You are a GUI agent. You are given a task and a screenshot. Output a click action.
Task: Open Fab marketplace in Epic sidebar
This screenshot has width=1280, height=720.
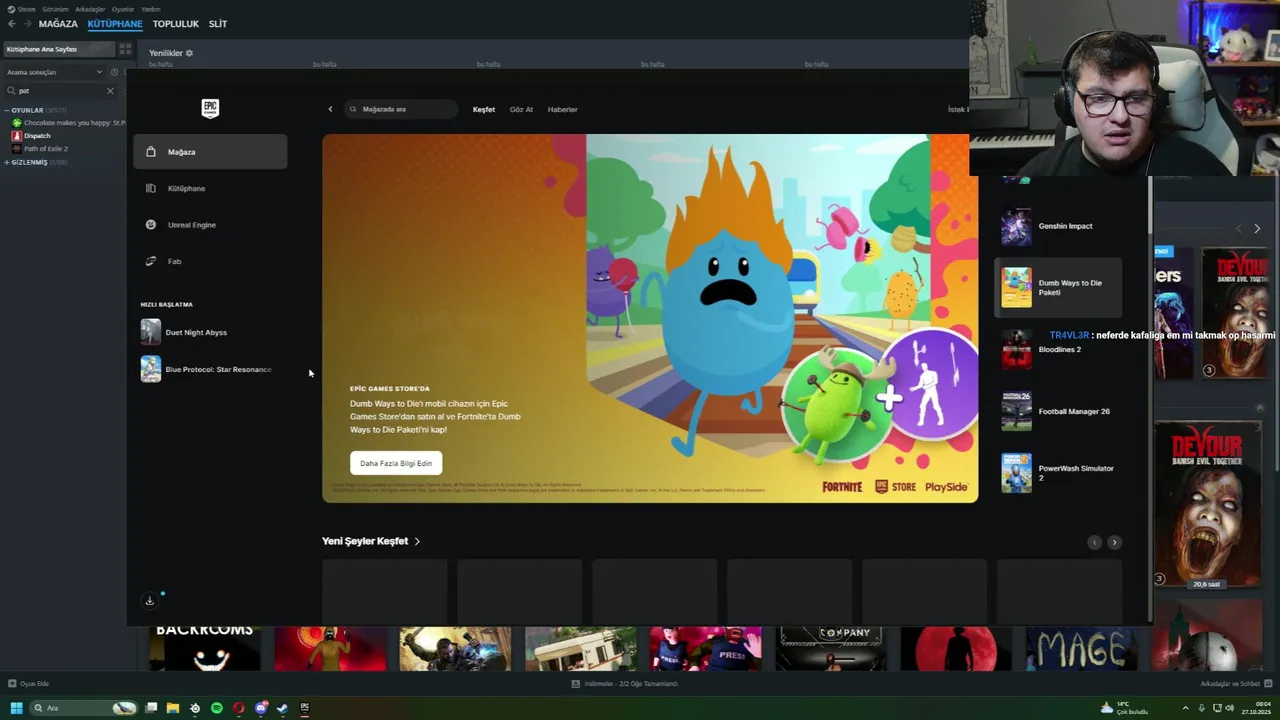[x=210, y=261]
